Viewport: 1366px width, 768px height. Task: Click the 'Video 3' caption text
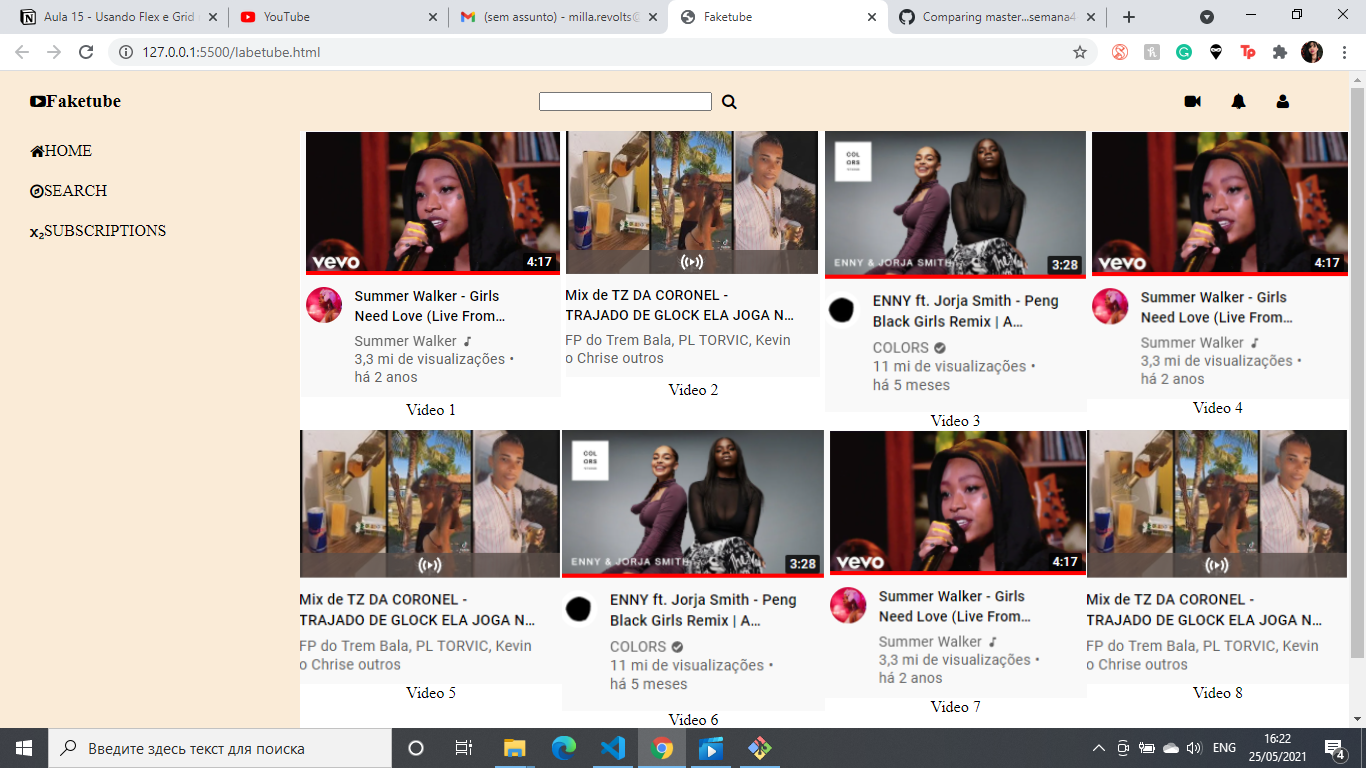click(x=955, y=420)
